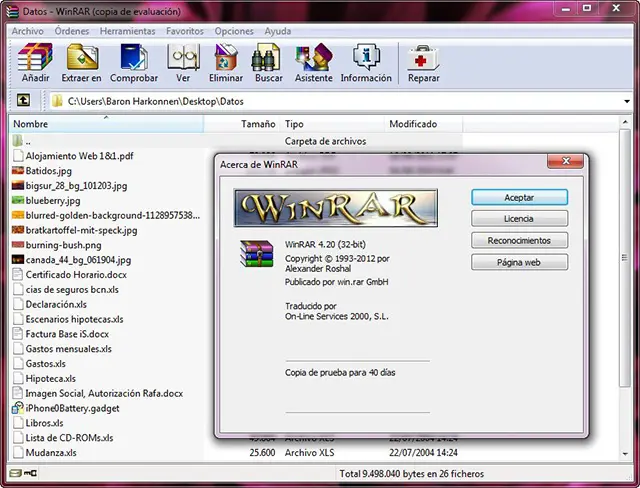
Task: Click the Información toolbar icon
Action: tap(366, 61)
